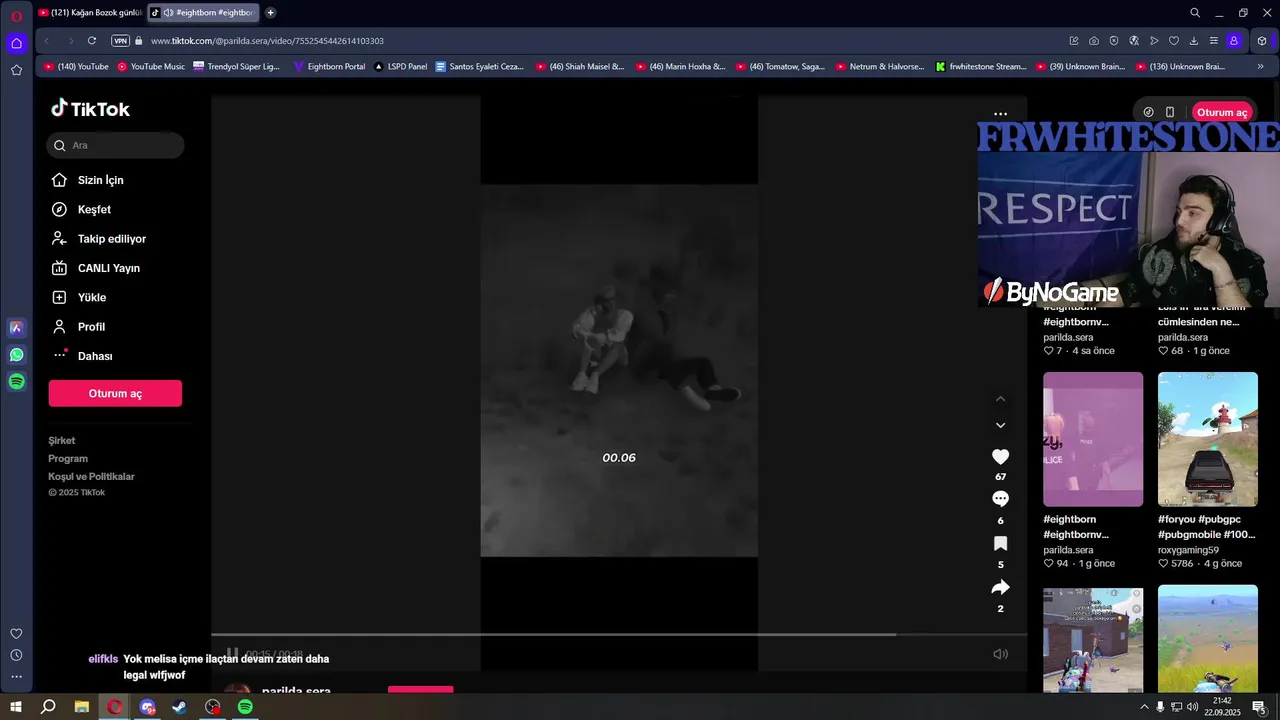The height and width of the screenshot is (720, 1280).
Task: Open the Opera sidebar bookmarks star icon
Action: [x=16, y=70]
